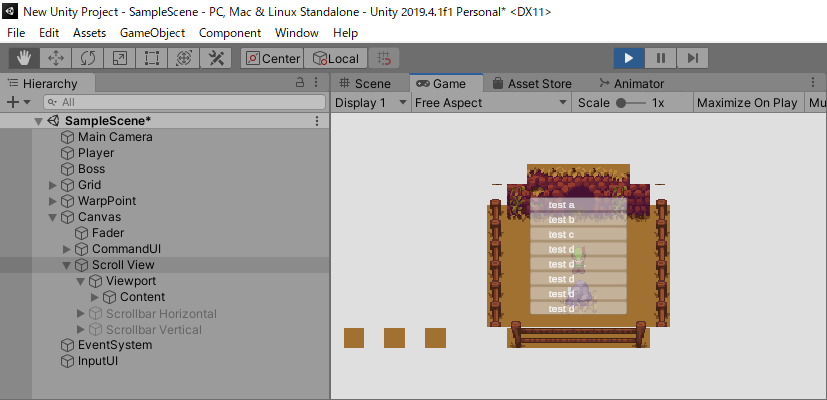This screenshot has height=400, width=827.
Task: Open the Edit menu
Action: (x=49, y=33)
